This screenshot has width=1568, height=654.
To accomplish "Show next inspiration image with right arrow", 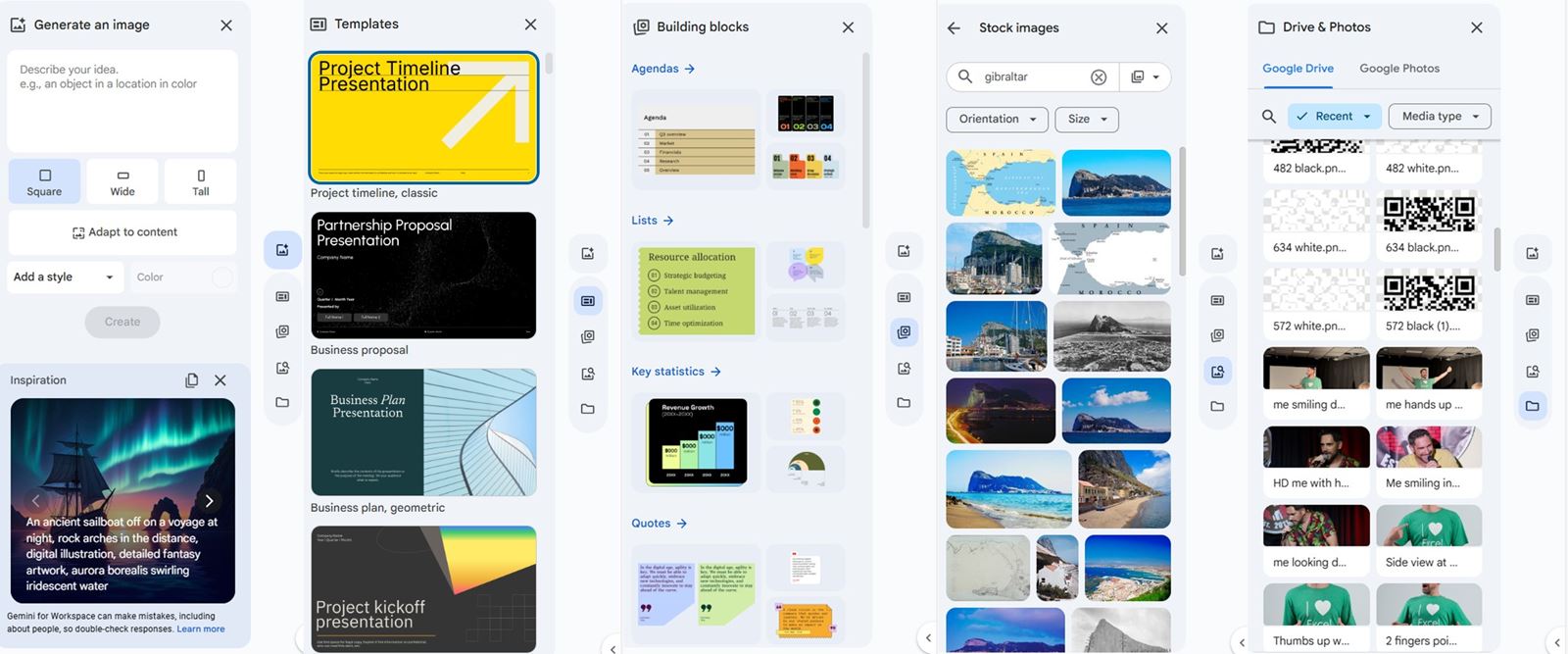I will (x=209, y=501).
